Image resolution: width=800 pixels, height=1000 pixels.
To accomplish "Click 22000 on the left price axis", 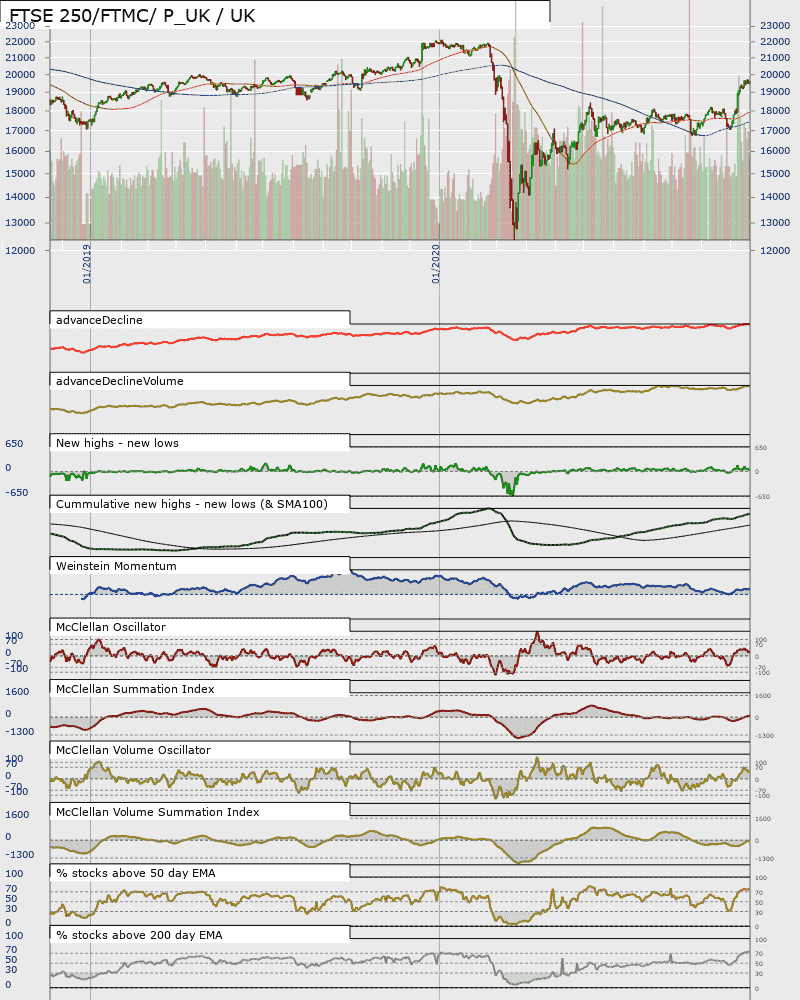I will pos(20,41).
